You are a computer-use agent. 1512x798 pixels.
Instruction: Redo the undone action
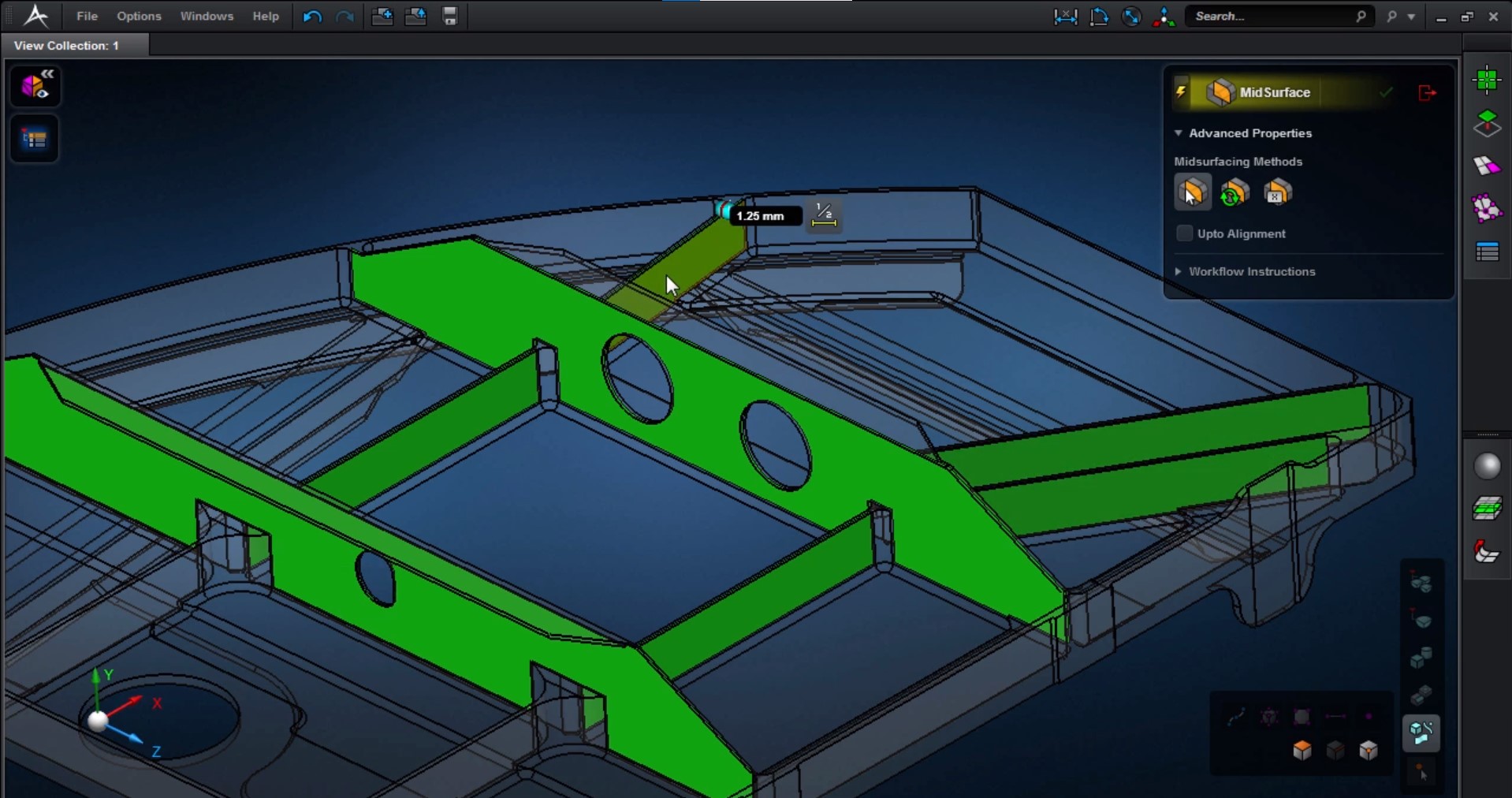[344, 17]
